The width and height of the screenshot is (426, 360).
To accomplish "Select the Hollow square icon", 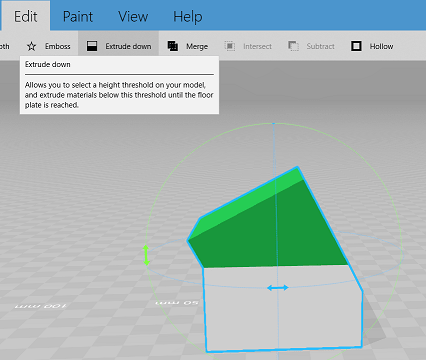I will 356,46.
